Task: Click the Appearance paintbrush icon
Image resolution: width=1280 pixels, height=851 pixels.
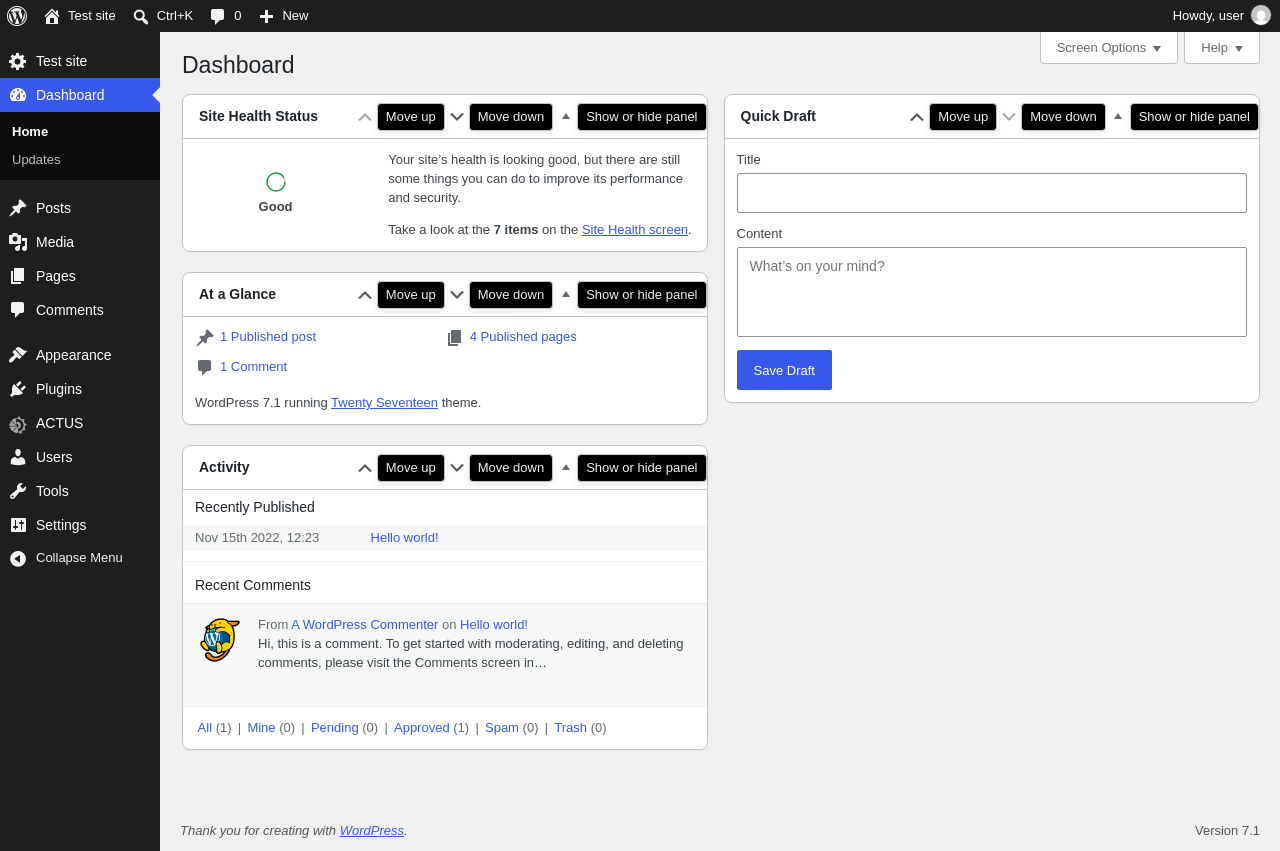Action: (x=18, y=355)
